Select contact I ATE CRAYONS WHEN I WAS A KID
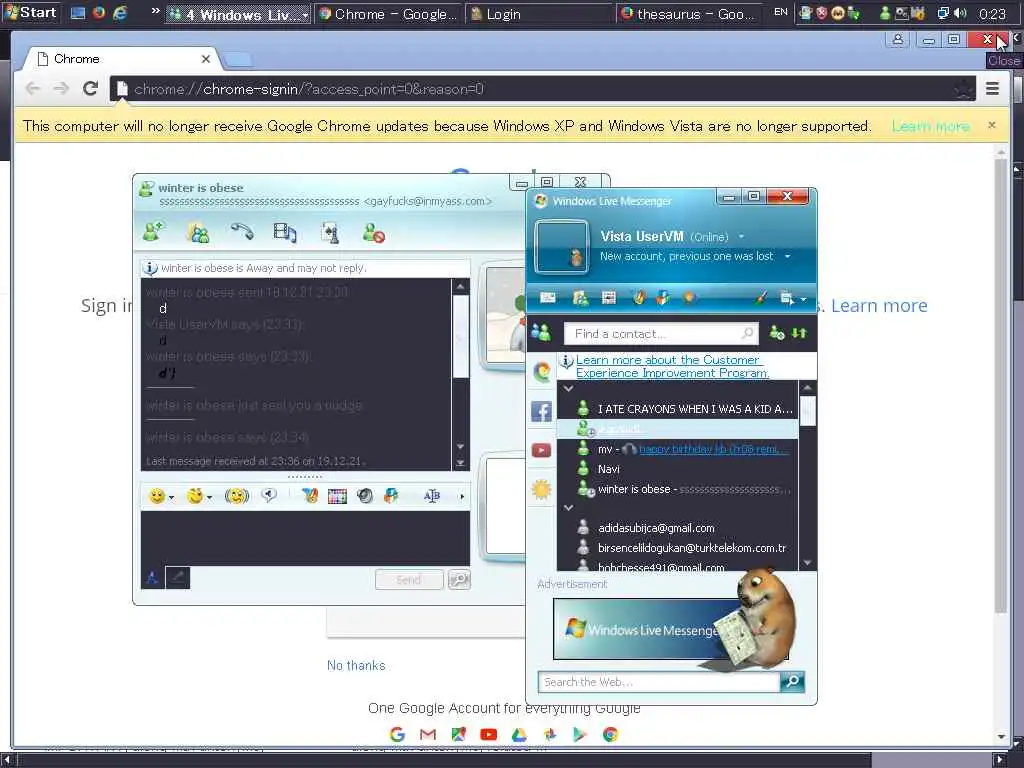Screen dimensions: 1024x768 coord(677,409)
